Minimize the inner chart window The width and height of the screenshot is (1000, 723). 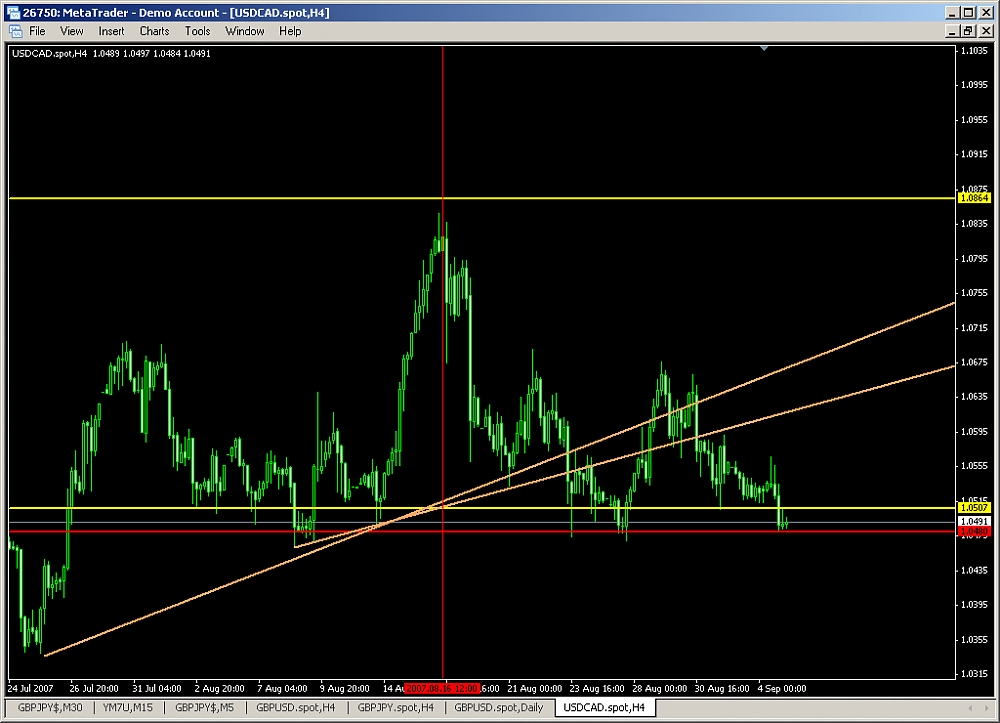click(x=952, y=31)
